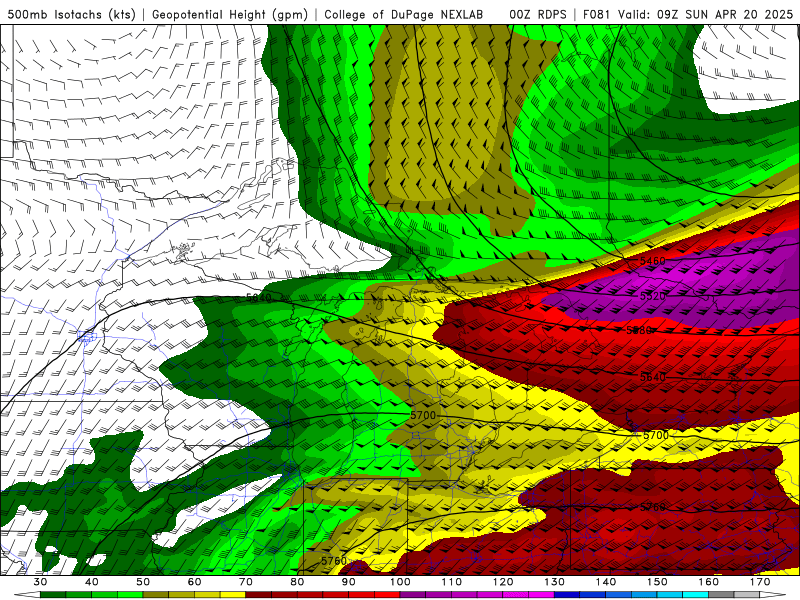This screenshot has width=800, height=600.
Task: Click the color bar tick label 130
Action: pyautogui.click(x=554, y=582)
